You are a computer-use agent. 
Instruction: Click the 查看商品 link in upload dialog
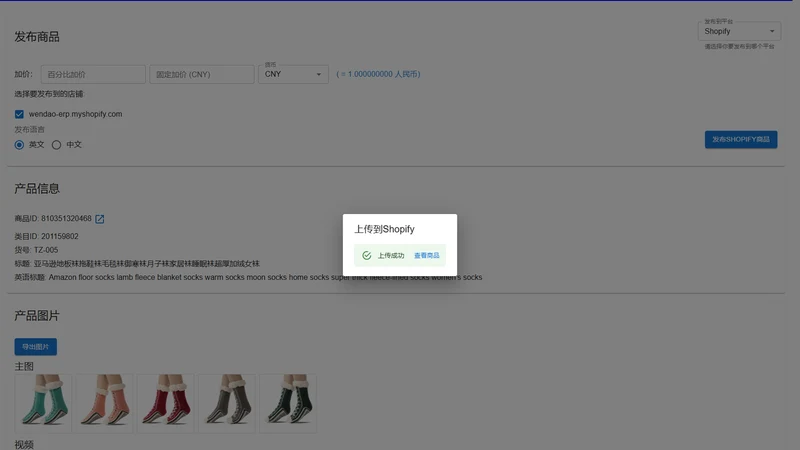(427, 256)
